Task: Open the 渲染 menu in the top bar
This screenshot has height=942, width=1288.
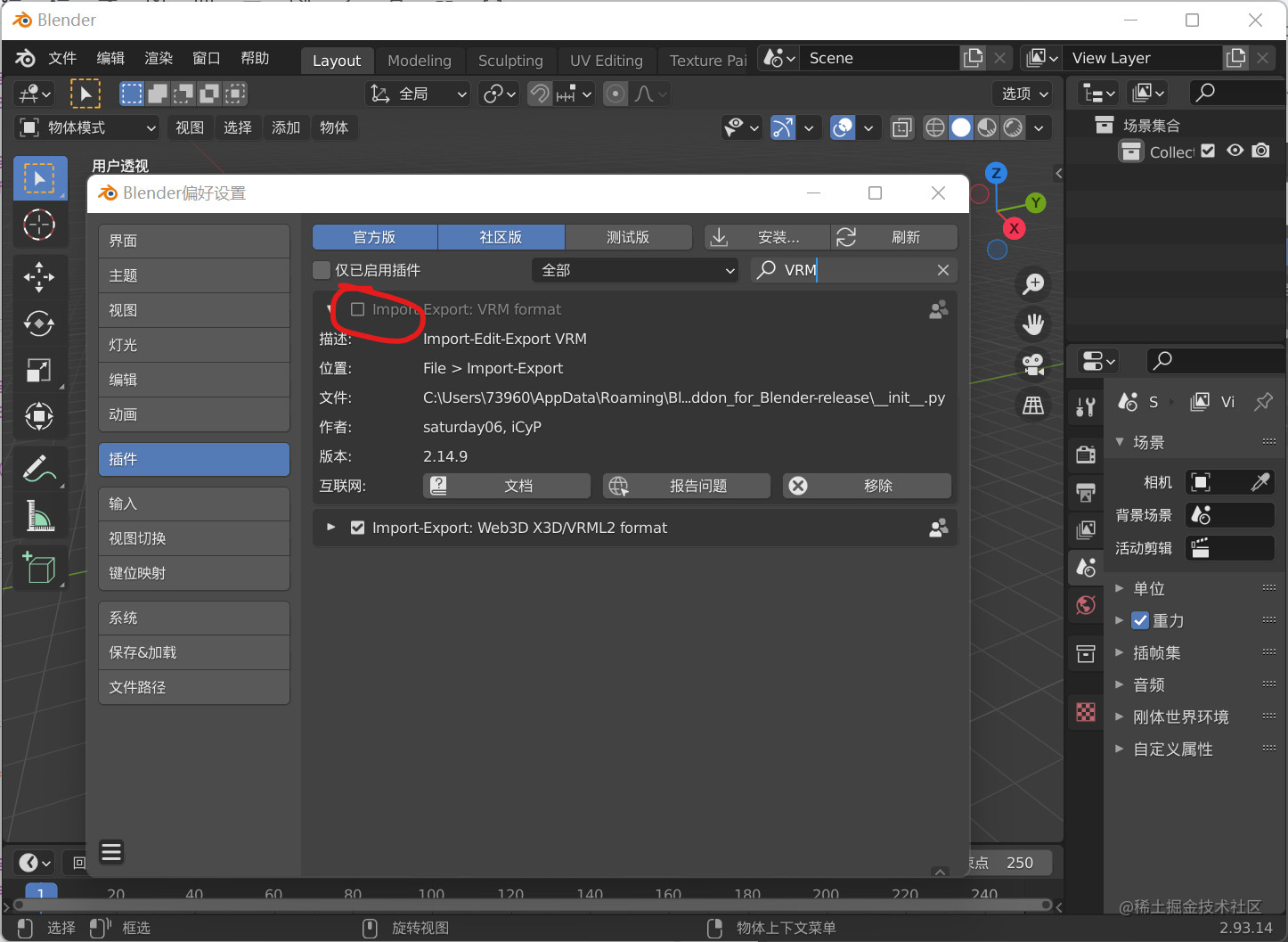Action: tap(158, 58)
